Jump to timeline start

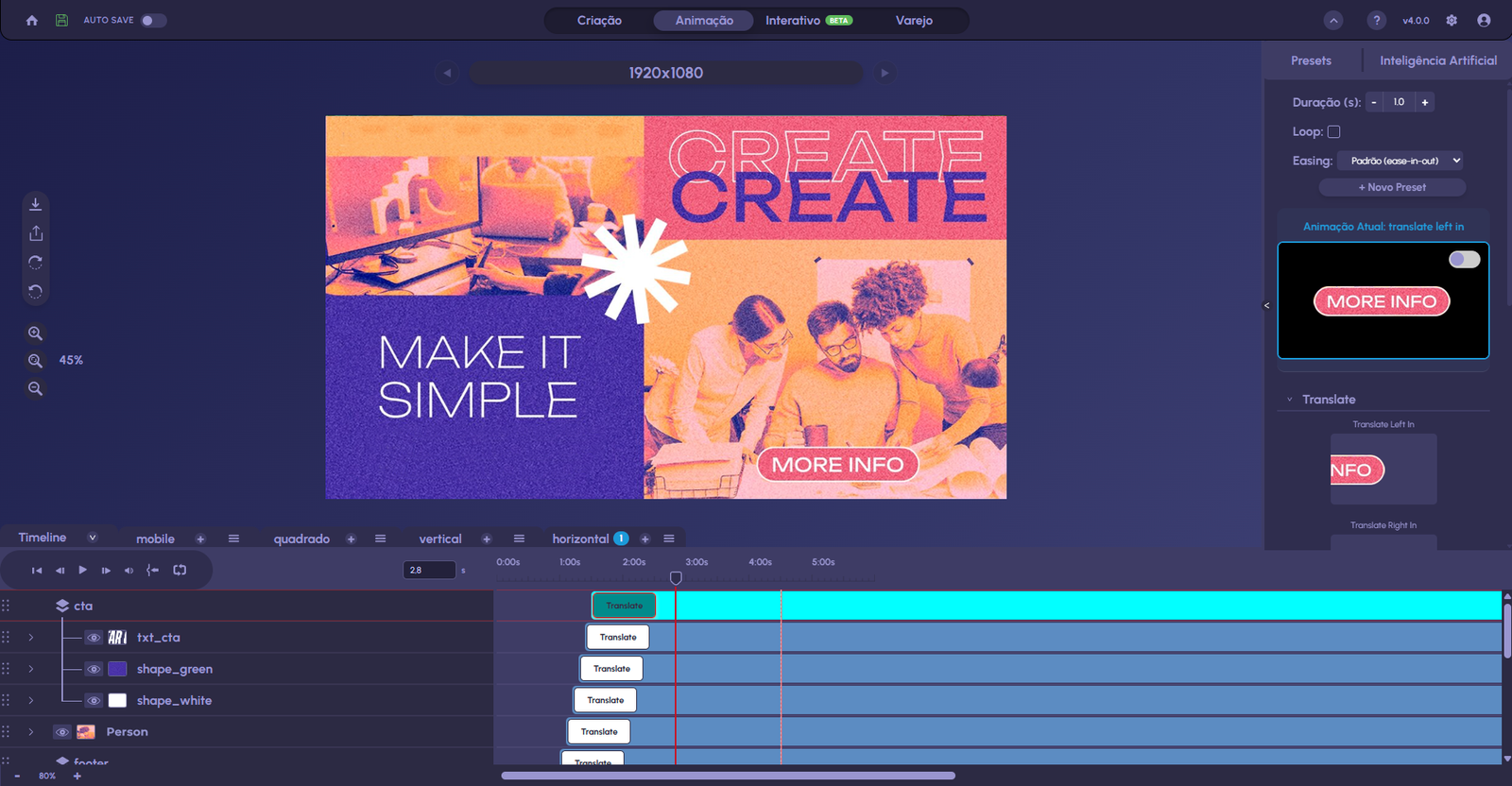click(x=37, y=570)
